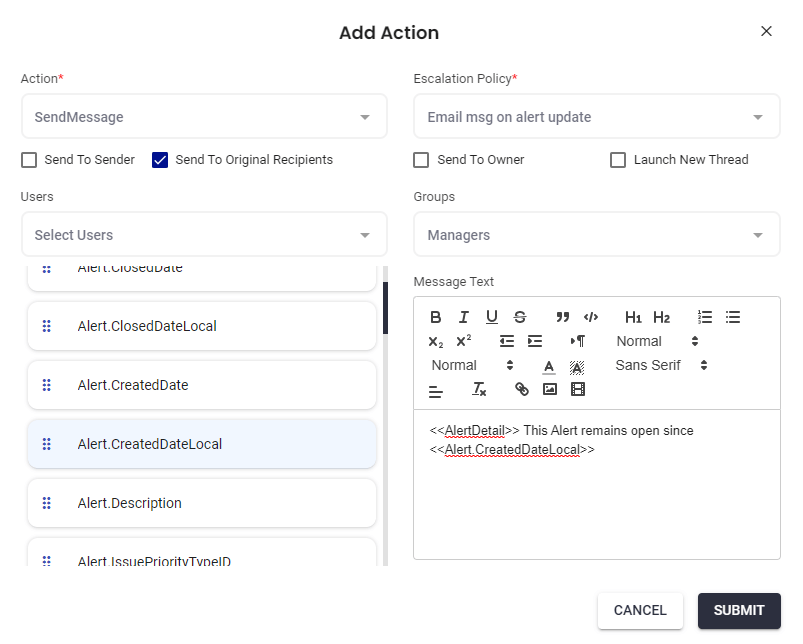Toggle bold formatting in message editor
The image size is (803, 644).
(x=435, y=317)
